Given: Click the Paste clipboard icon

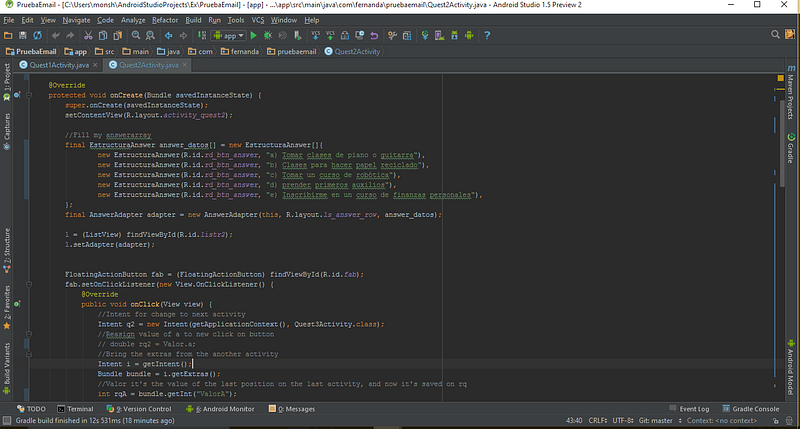Looking at the screenshot, I should click(x=117, y=35).
